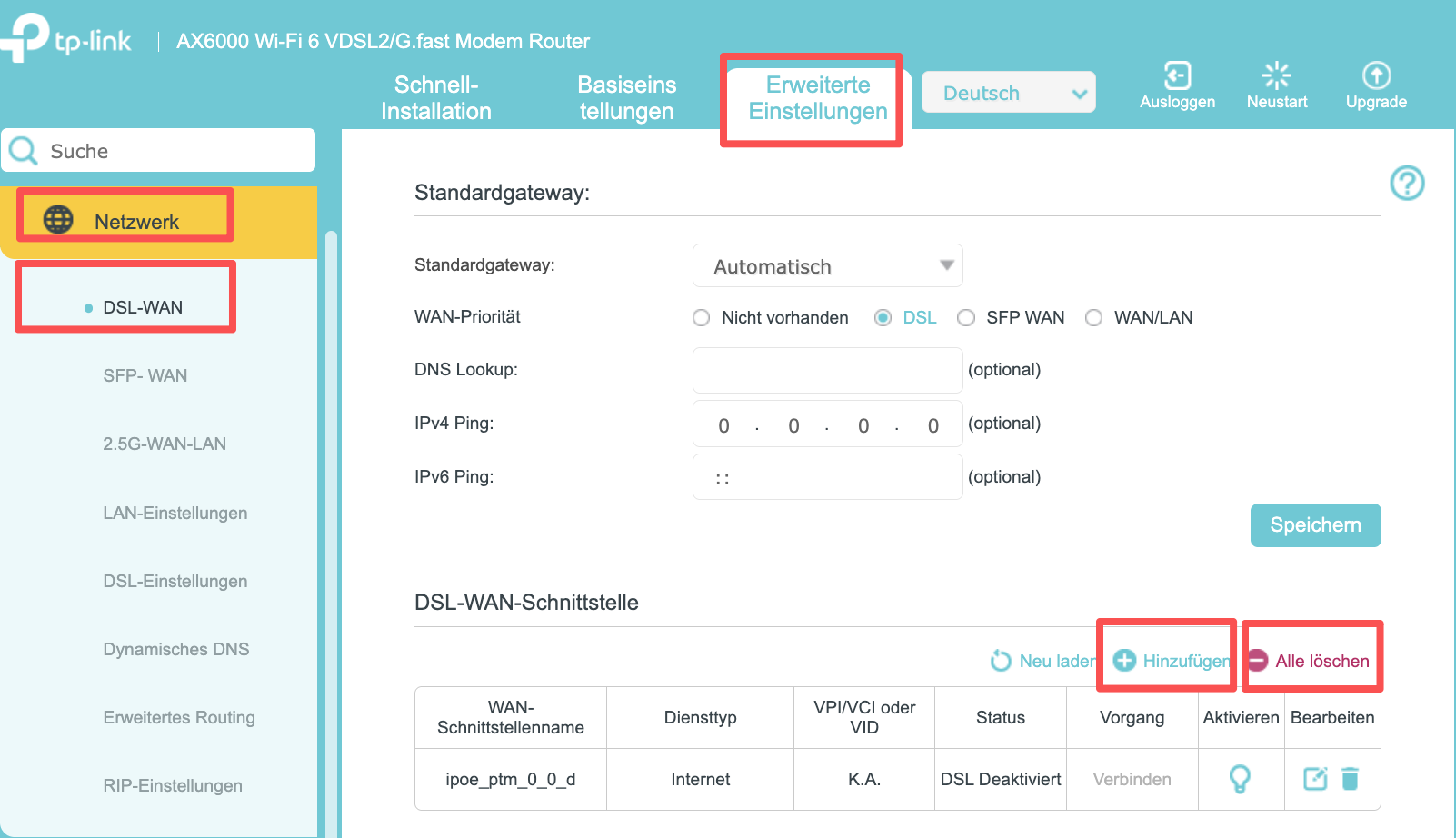Click the Ausloggen logout icon

tap(1177, 75)
